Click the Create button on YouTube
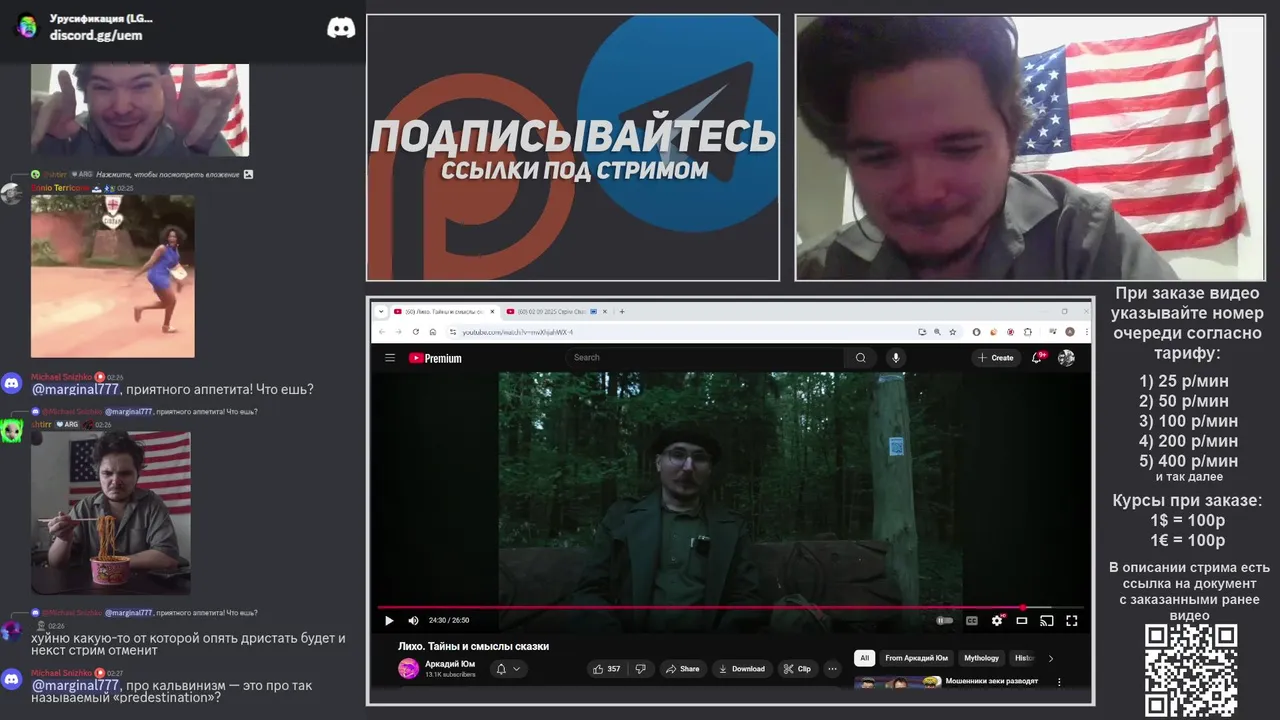The height and width of the screenshot is (720, 1280). (996, 358)
